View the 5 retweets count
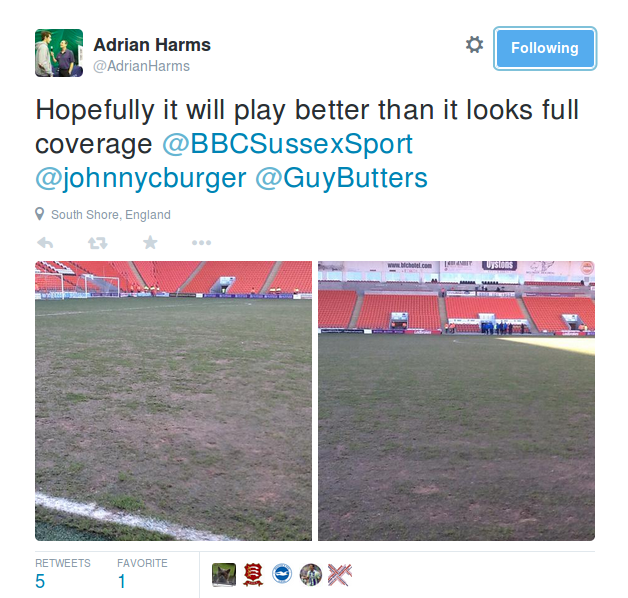The width and height of the screenshot is (628, 598). [x=62, y=574]
